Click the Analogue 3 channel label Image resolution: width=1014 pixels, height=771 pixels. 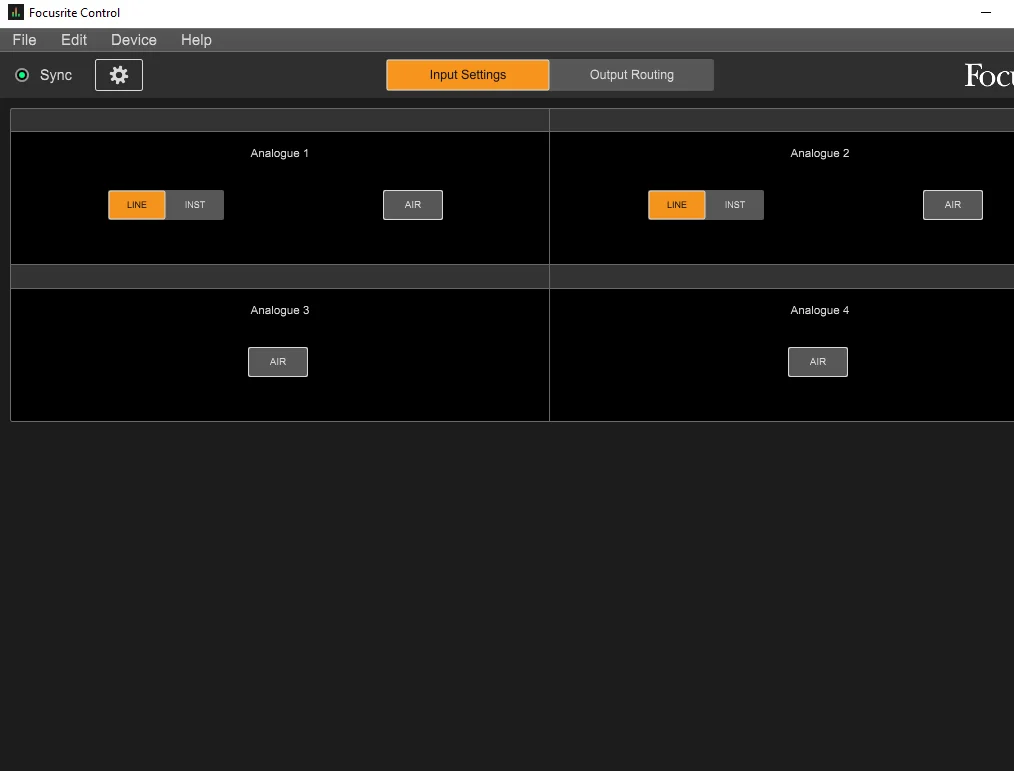click(x=279, y=310)
